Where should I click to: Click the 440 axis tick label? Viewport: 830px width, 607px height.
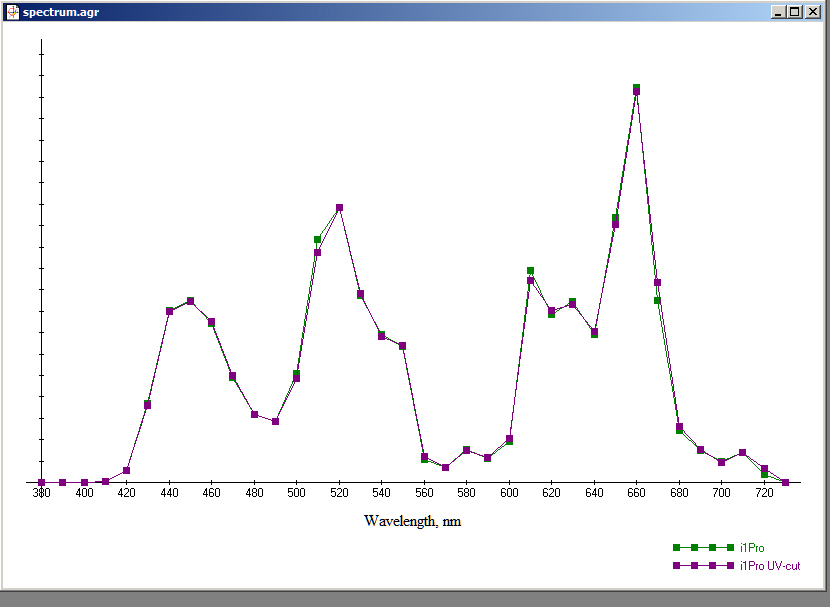(169, 493)
